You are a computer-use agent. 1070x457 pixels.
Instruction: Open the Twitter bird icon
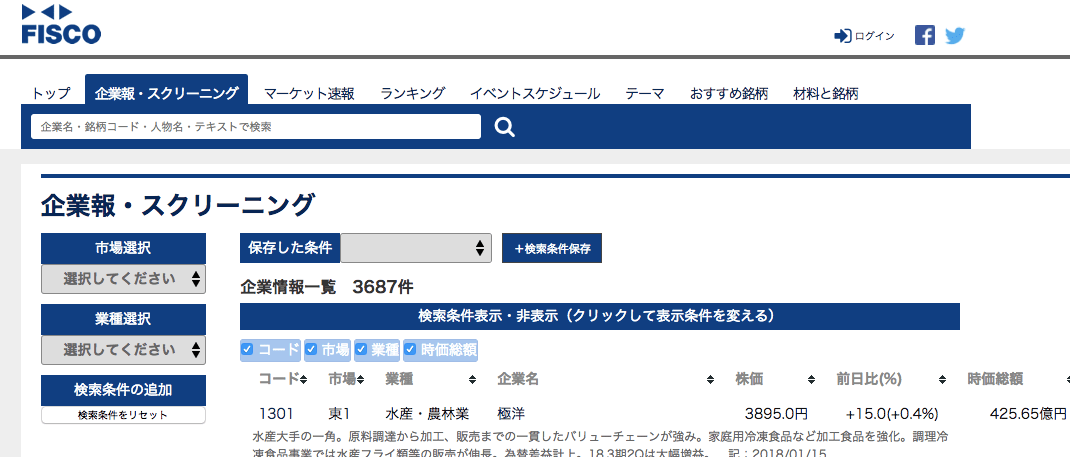(955, 36)
